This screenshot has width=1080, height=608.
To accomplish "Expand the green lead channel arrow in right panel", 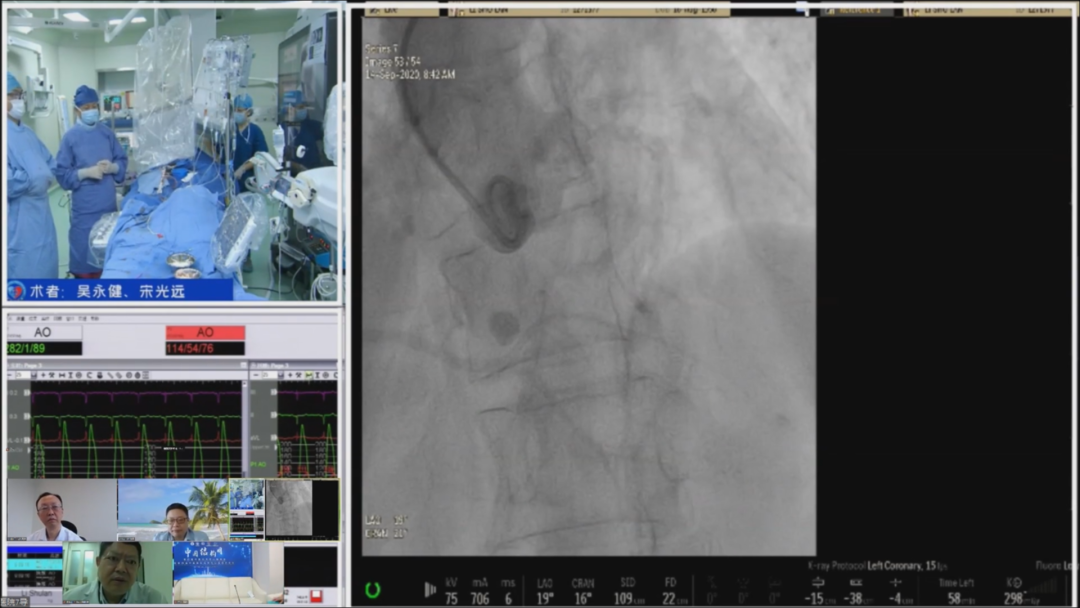I will (x=273, y=415).
